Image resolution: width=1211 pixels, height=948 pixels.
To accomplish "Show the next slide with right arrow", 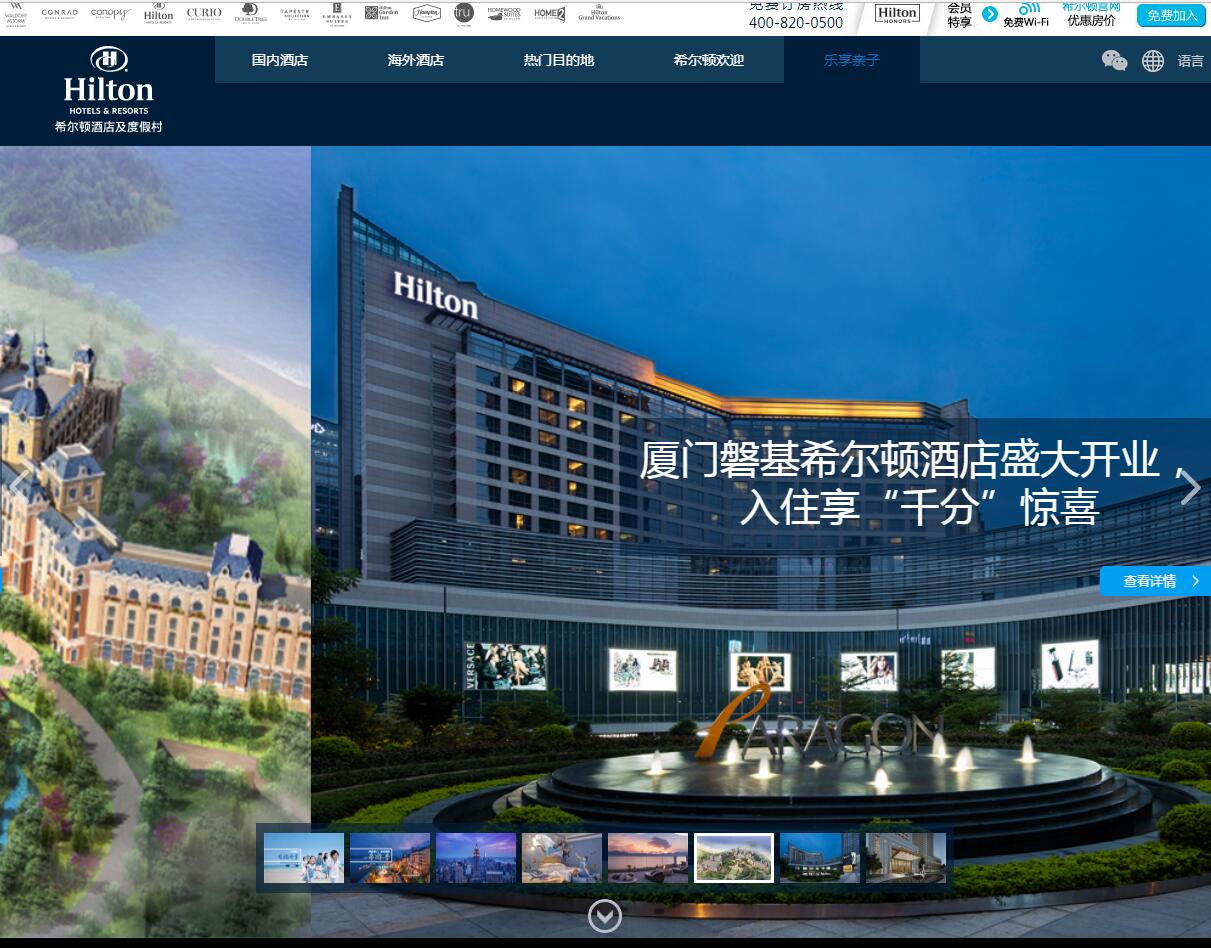I will 1190,487.
